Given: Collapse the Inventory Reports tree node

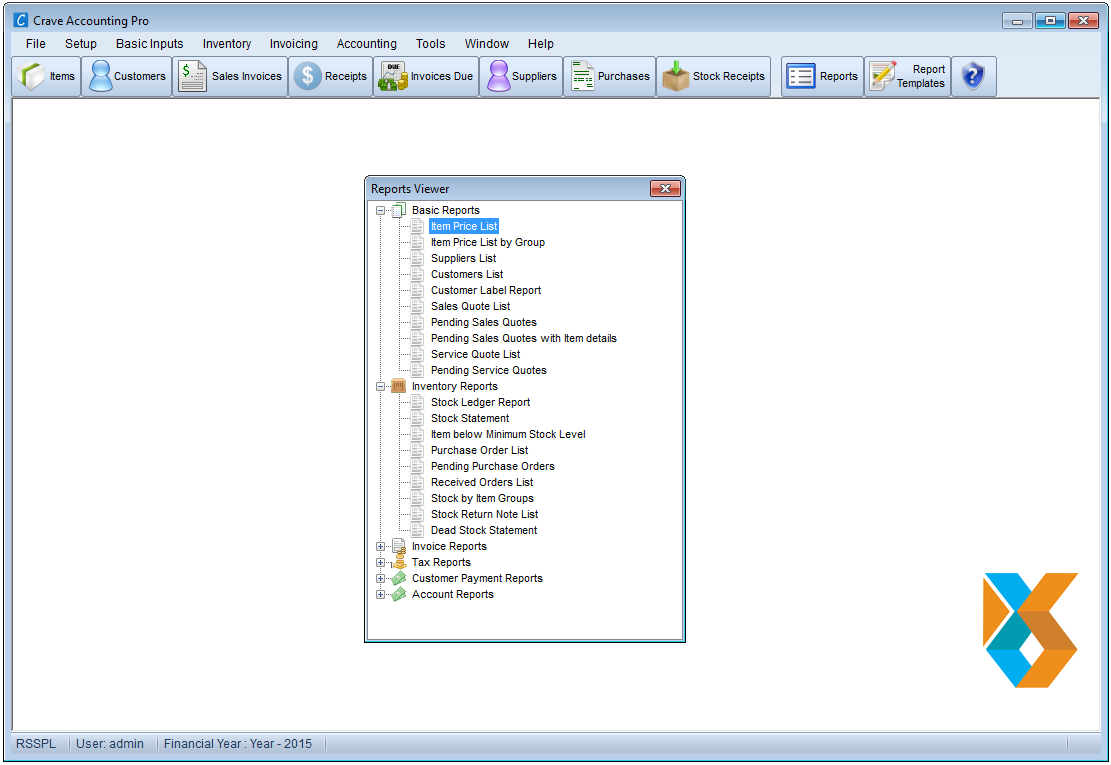Looking at the screenshot, I should tap(380, 387).
